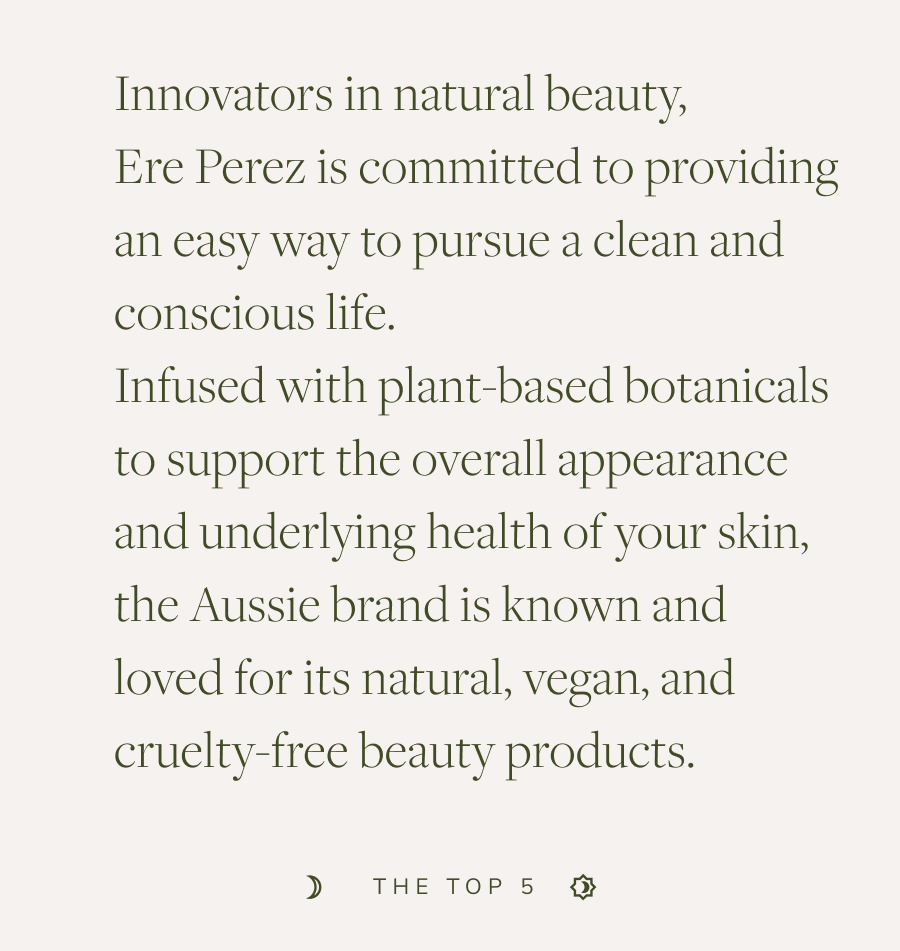Click the crescent moon icon
Screen dimensions: 900x951
[x=314, y=887]
